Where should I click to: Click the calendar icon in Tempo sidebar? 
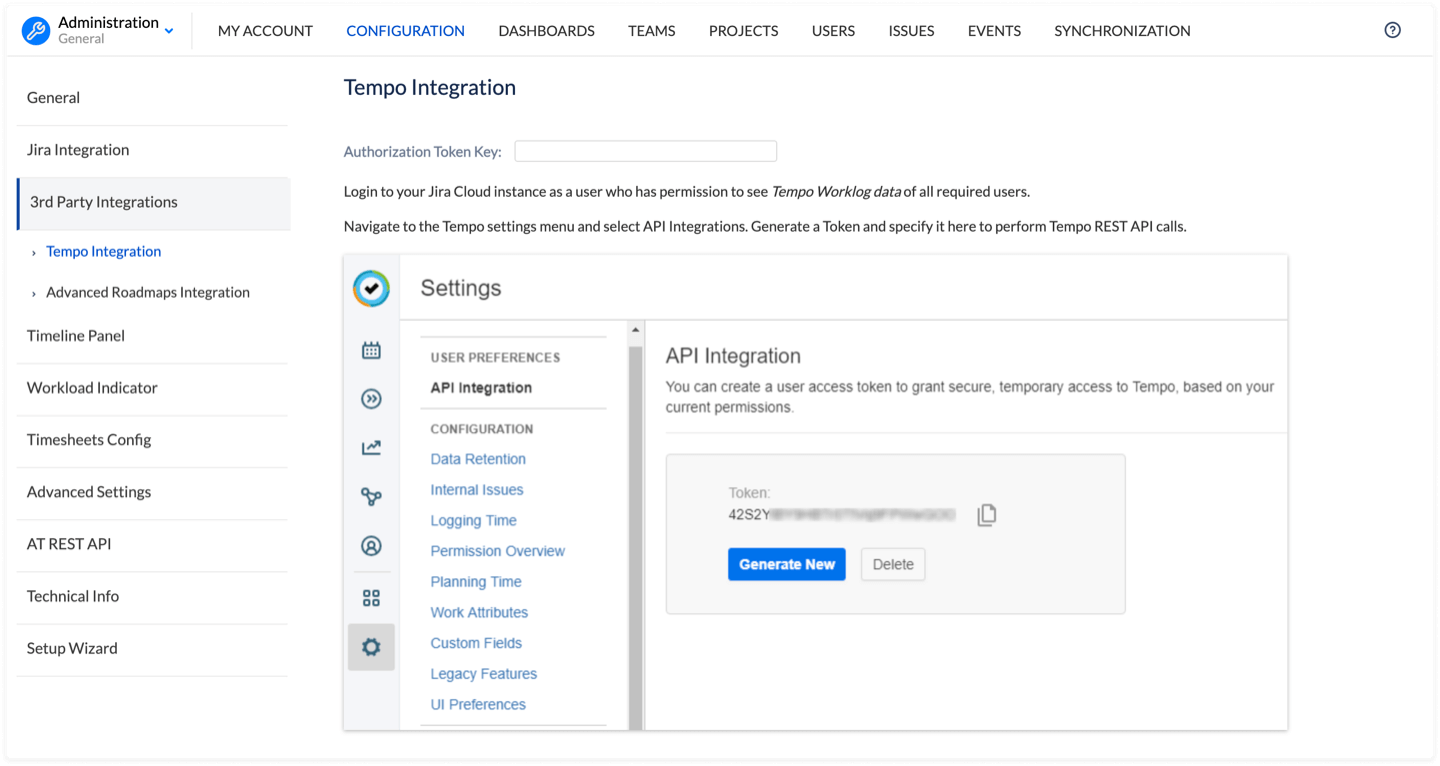tap(371, 350)
